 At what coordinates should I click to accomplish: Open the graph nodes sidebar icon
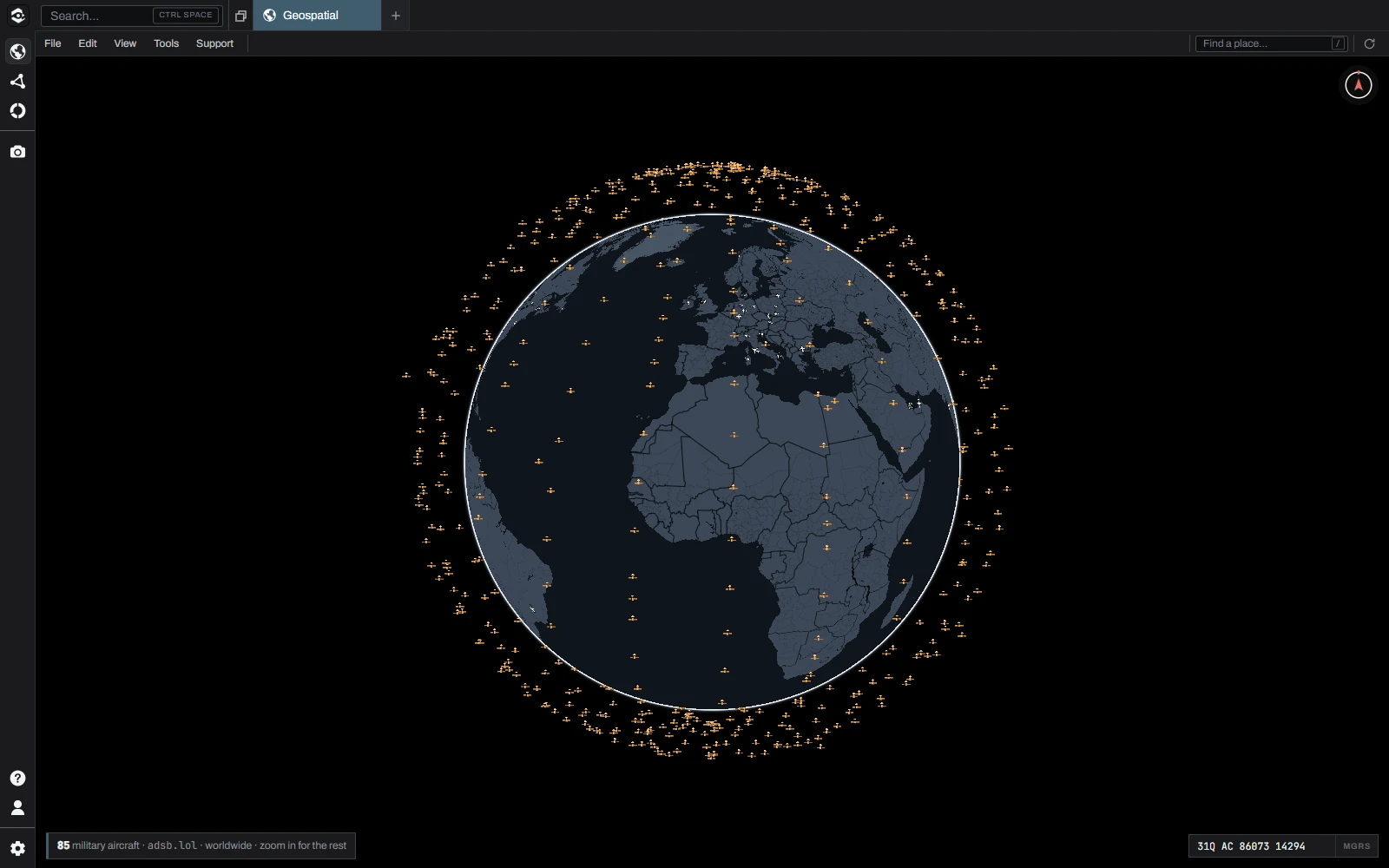(x=17, y=82)
